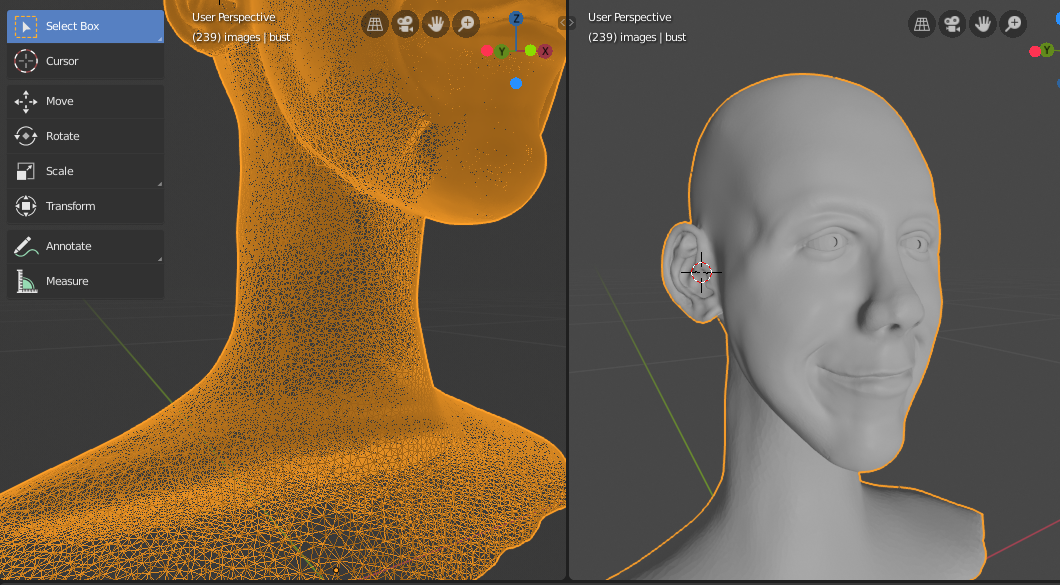Click camera view icon in right viewport
1060x585 pixels.
click(952, 24)
